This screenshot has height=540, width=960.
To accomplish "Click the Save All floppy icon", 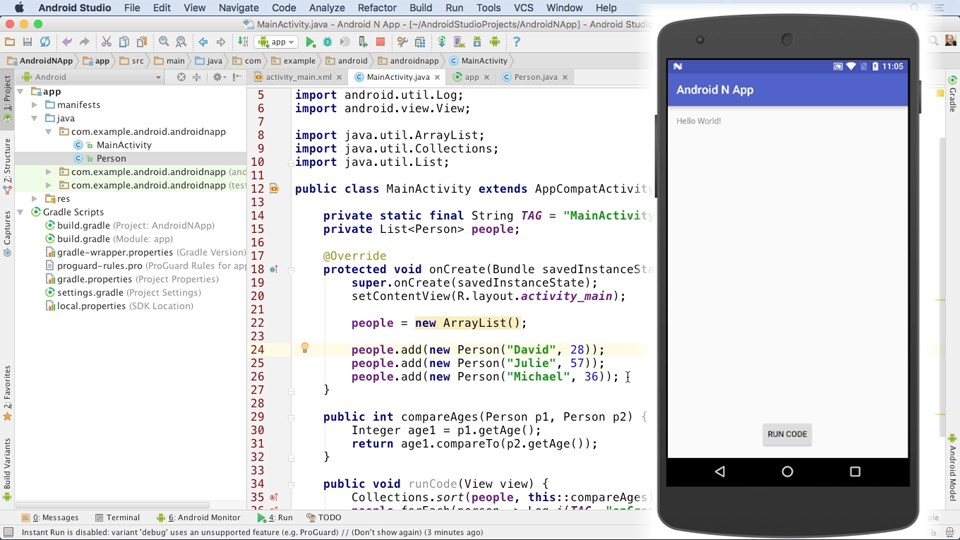I will pyautogui.click(x=27, y=42).
